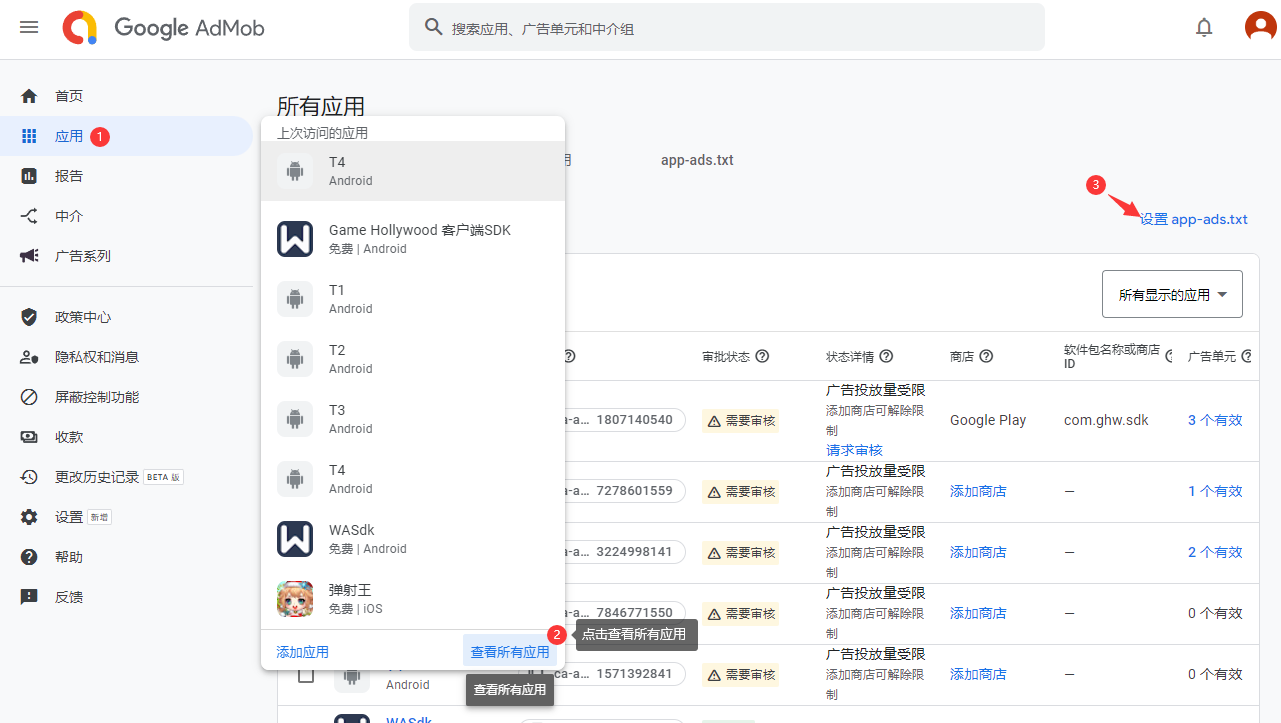Click 添加商店 in the 3224998141 row
The height and width of the screenshot is (723, 1281).
coord(978,552)
